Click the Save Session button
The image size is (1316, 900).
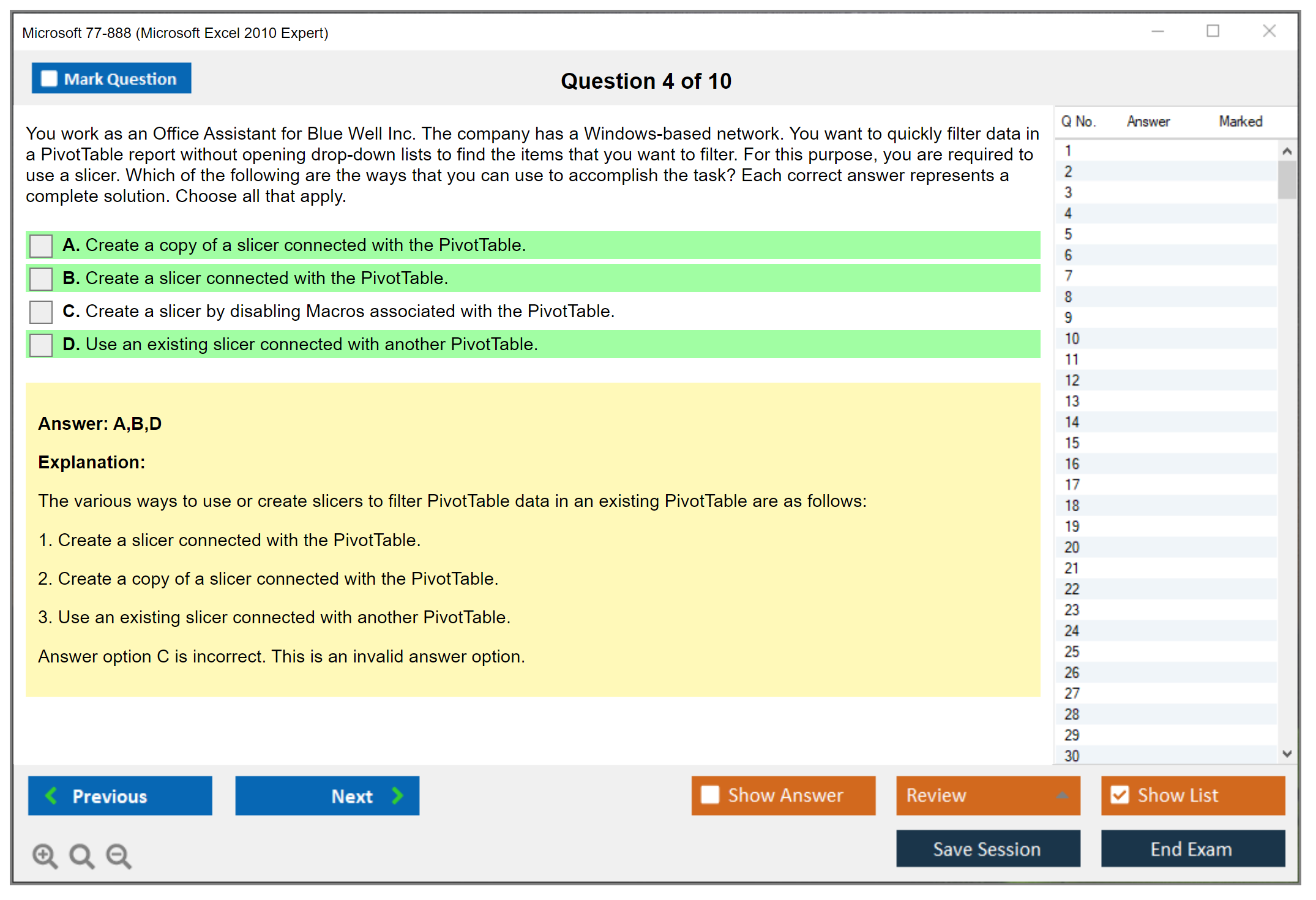987,849
